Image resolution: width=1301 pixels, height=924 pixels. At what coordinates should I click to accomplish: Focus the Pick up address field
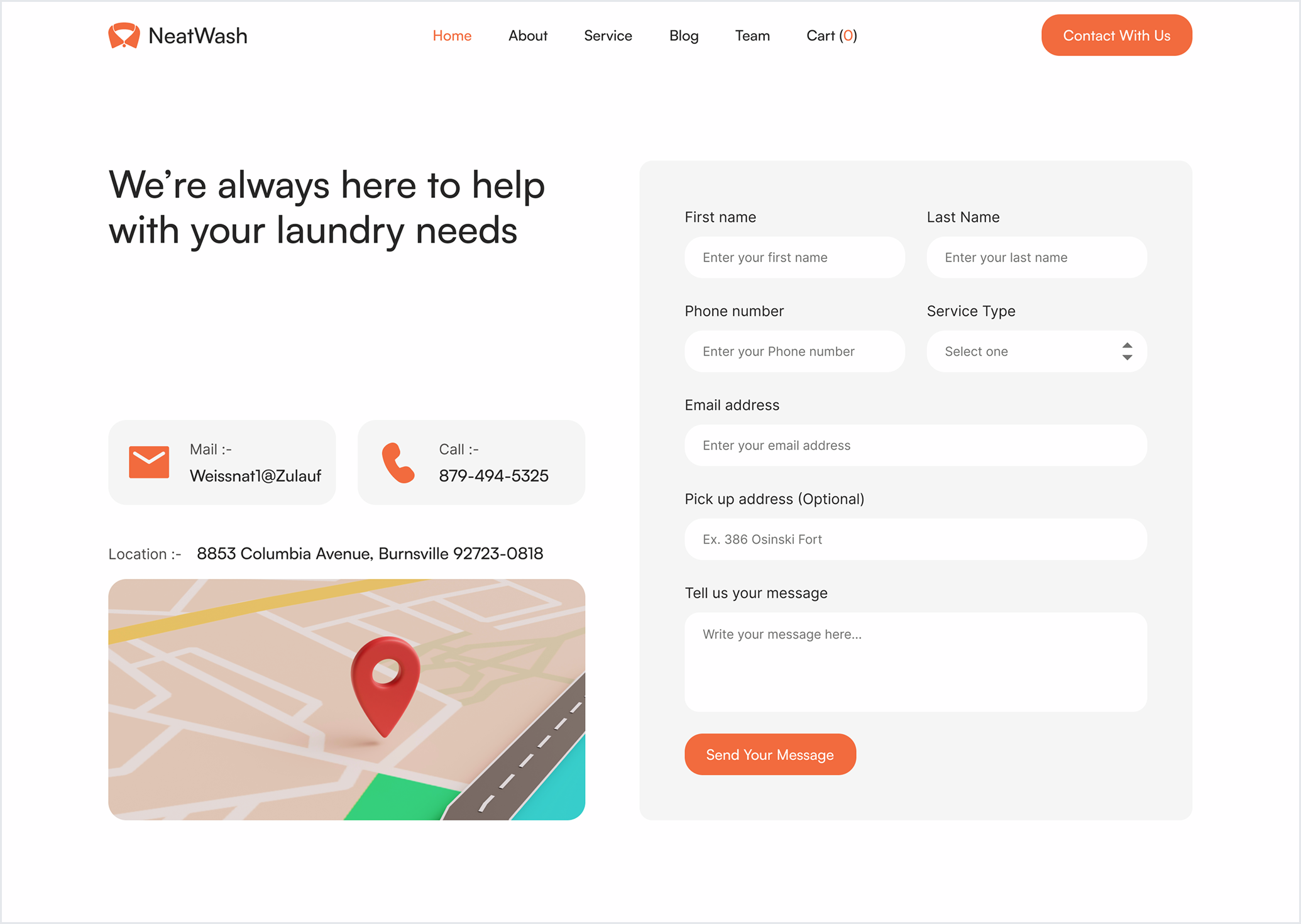click(x=916, y=539)
